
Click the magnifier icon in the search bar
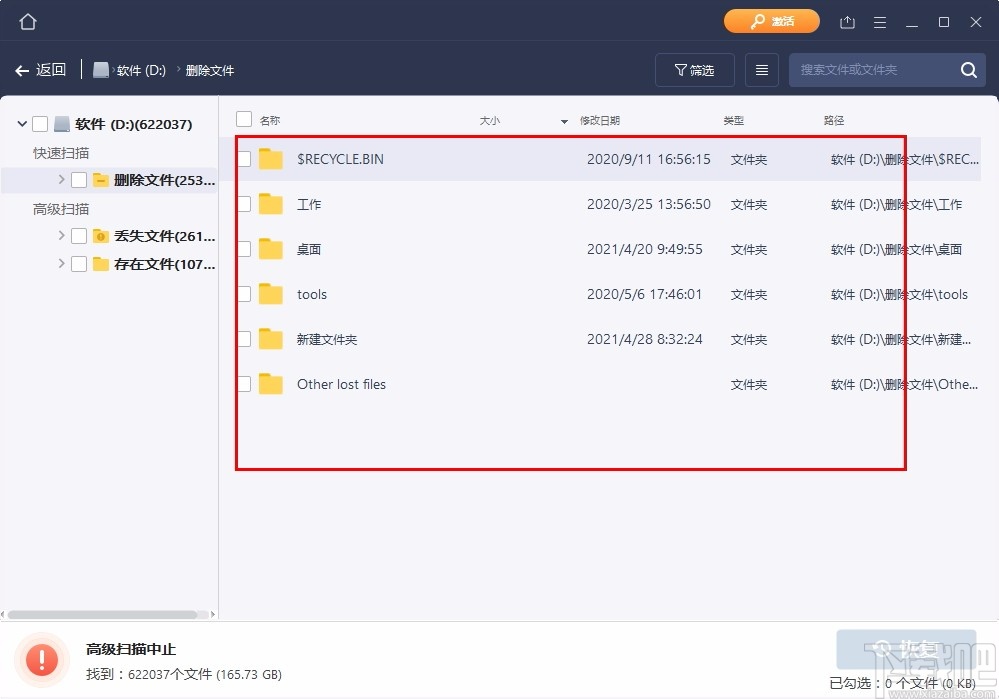(x=967, y=70)
